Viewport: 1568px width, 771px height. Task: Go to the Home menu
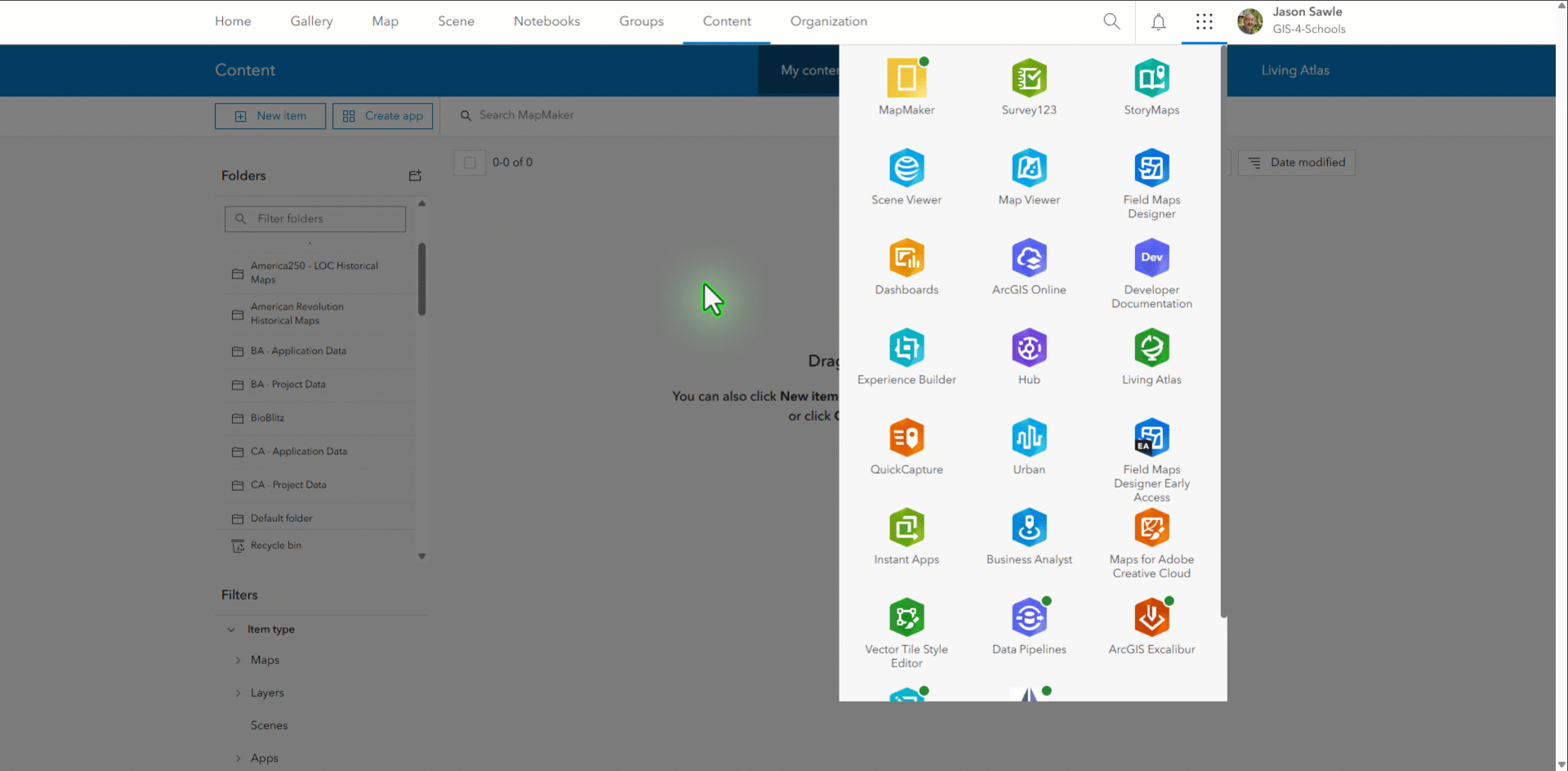(233, 21)
